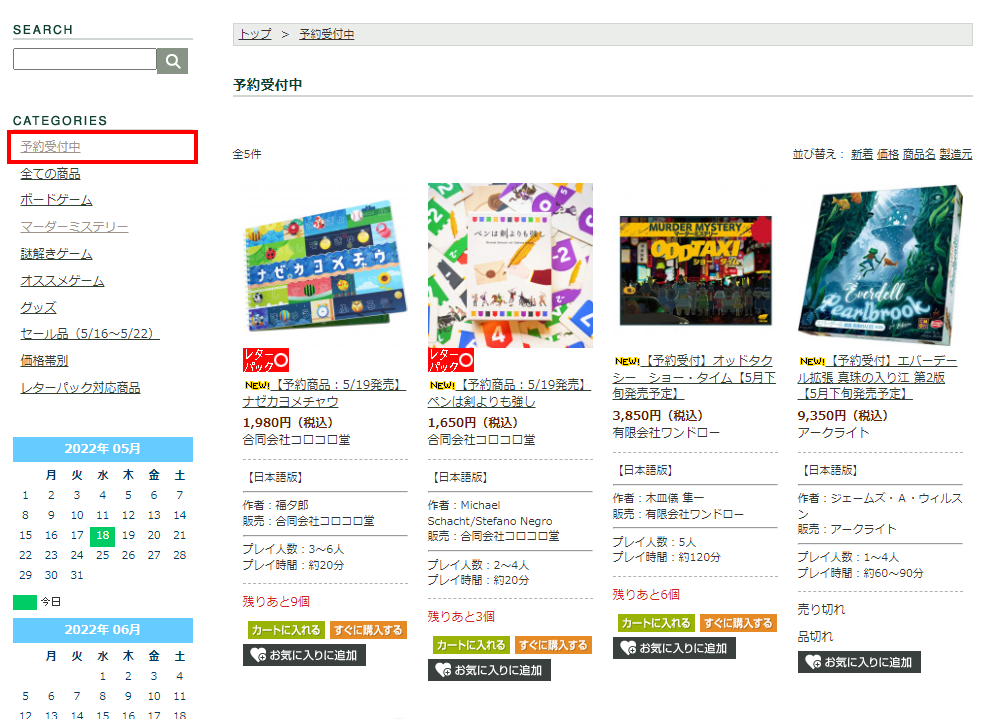Screen dimensions: 1002x719
Task: Open 価格帯別 category
Action: (44, 360)
